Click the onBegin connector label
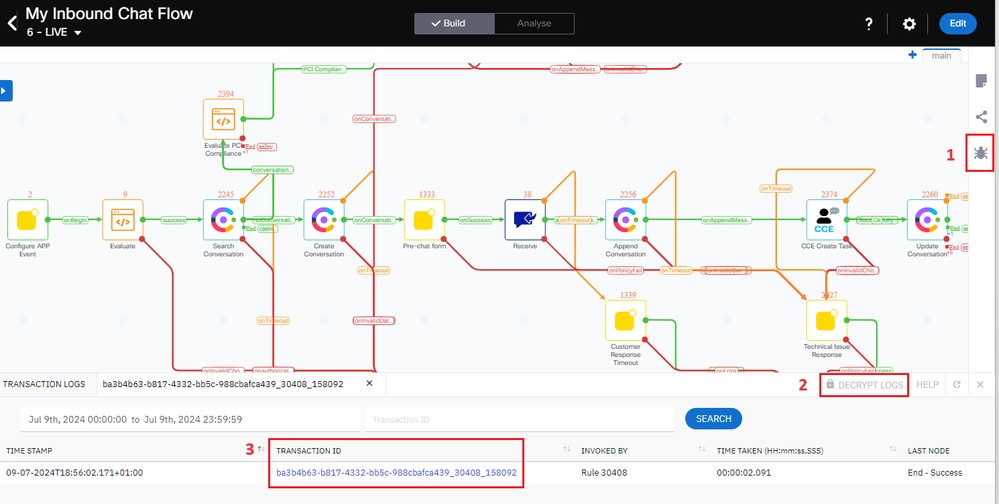This screenshot has height=504, width=999. pos(75,220)
